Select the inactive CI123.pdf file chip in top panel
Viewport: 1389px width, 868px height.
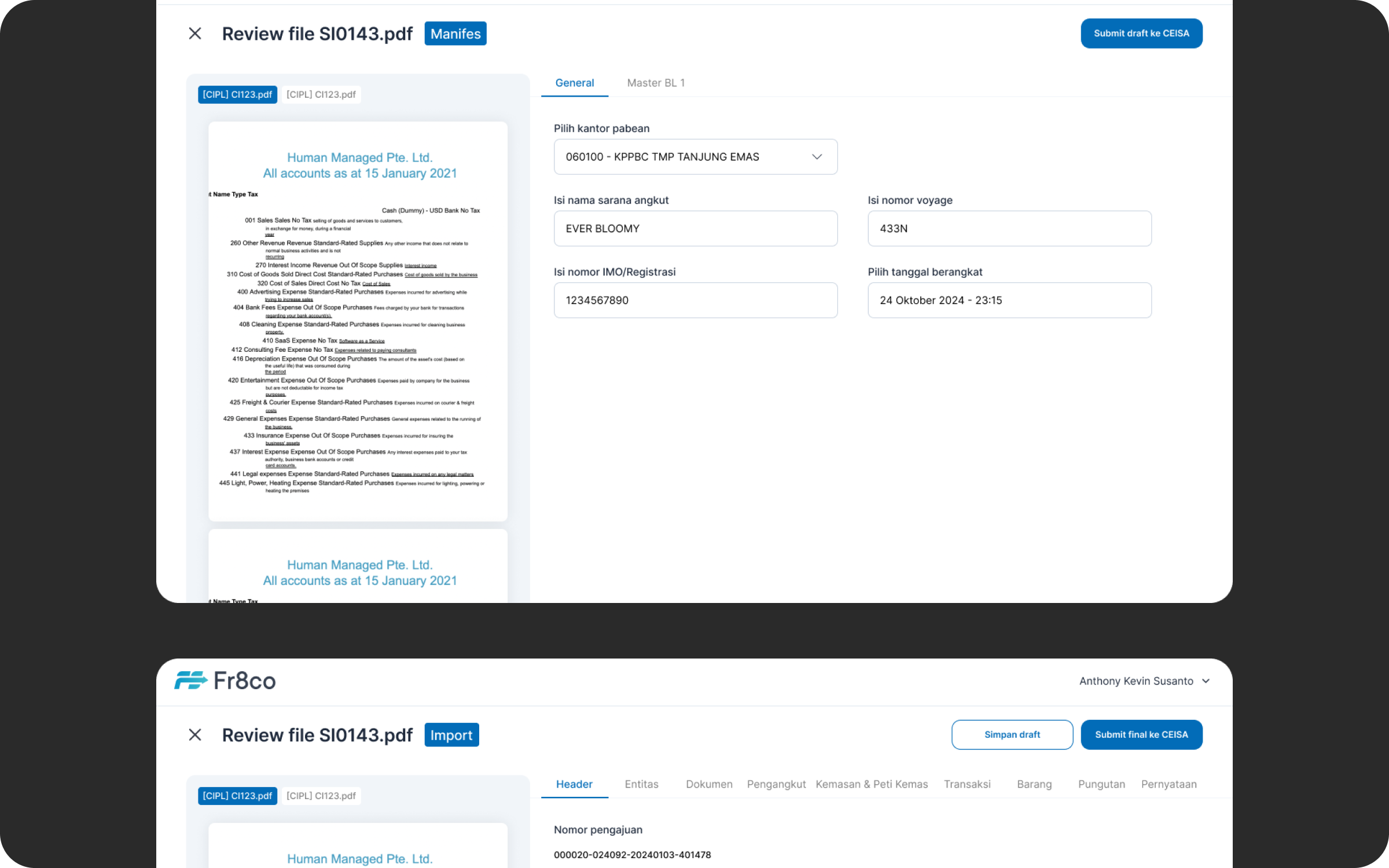(321, 94)
